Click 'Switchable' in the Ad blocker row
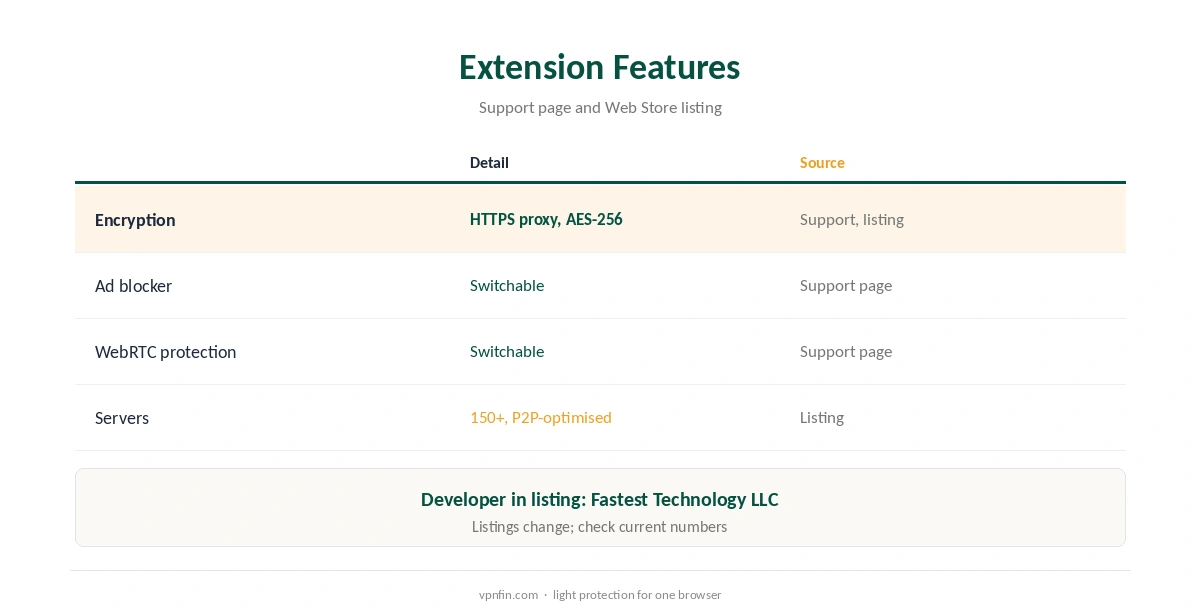Screen dimensions: 1200x614 click(507, 285)
